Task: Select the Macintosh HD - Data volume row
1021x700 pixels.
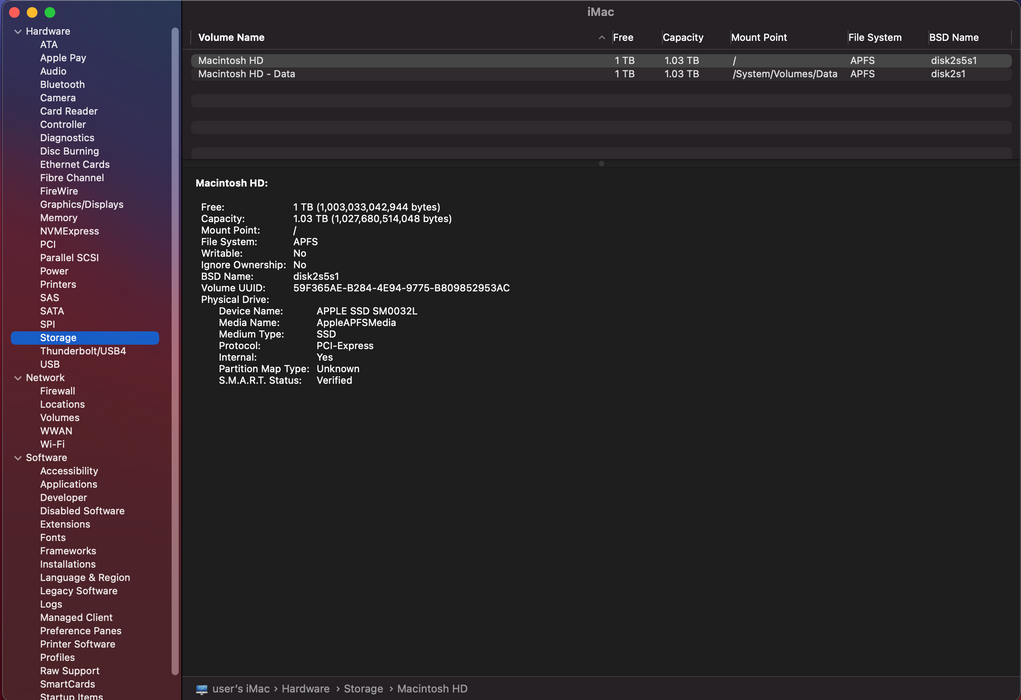Action: click(x=601, y=74)
